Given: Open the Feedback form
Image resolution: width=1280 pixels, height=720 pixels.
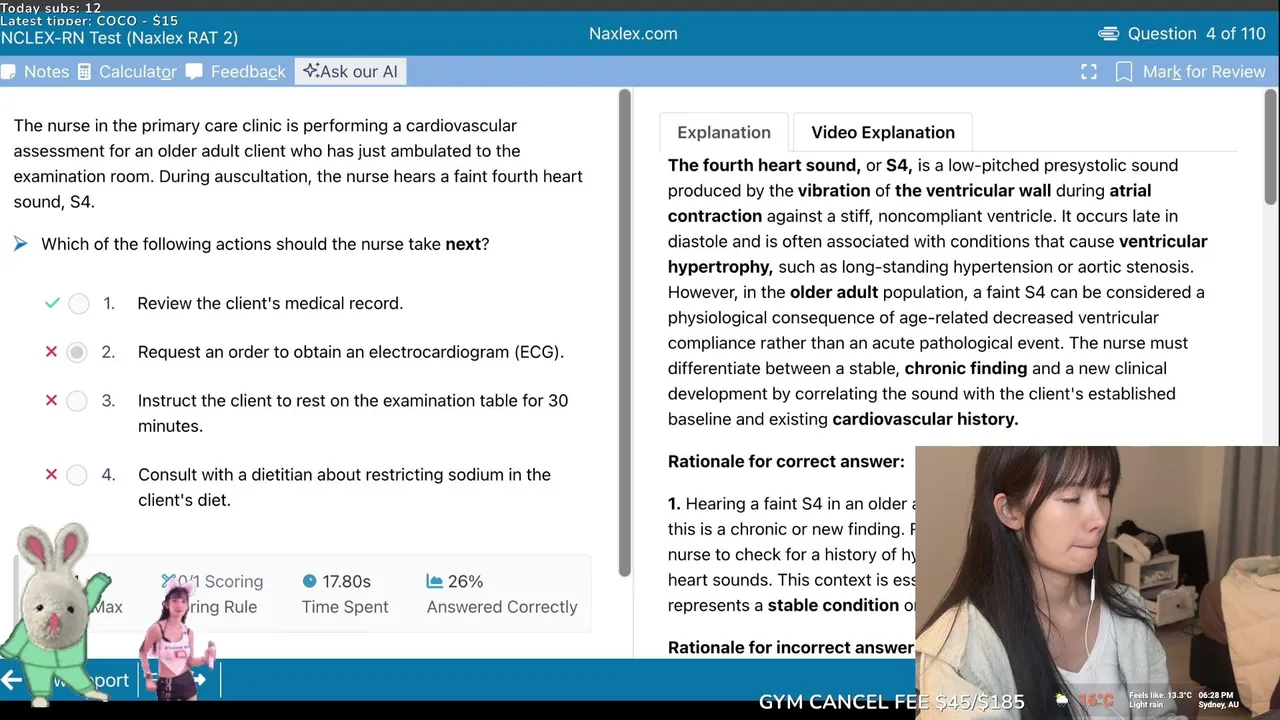Looking at the screenshot, I should [x=236, y=72].
